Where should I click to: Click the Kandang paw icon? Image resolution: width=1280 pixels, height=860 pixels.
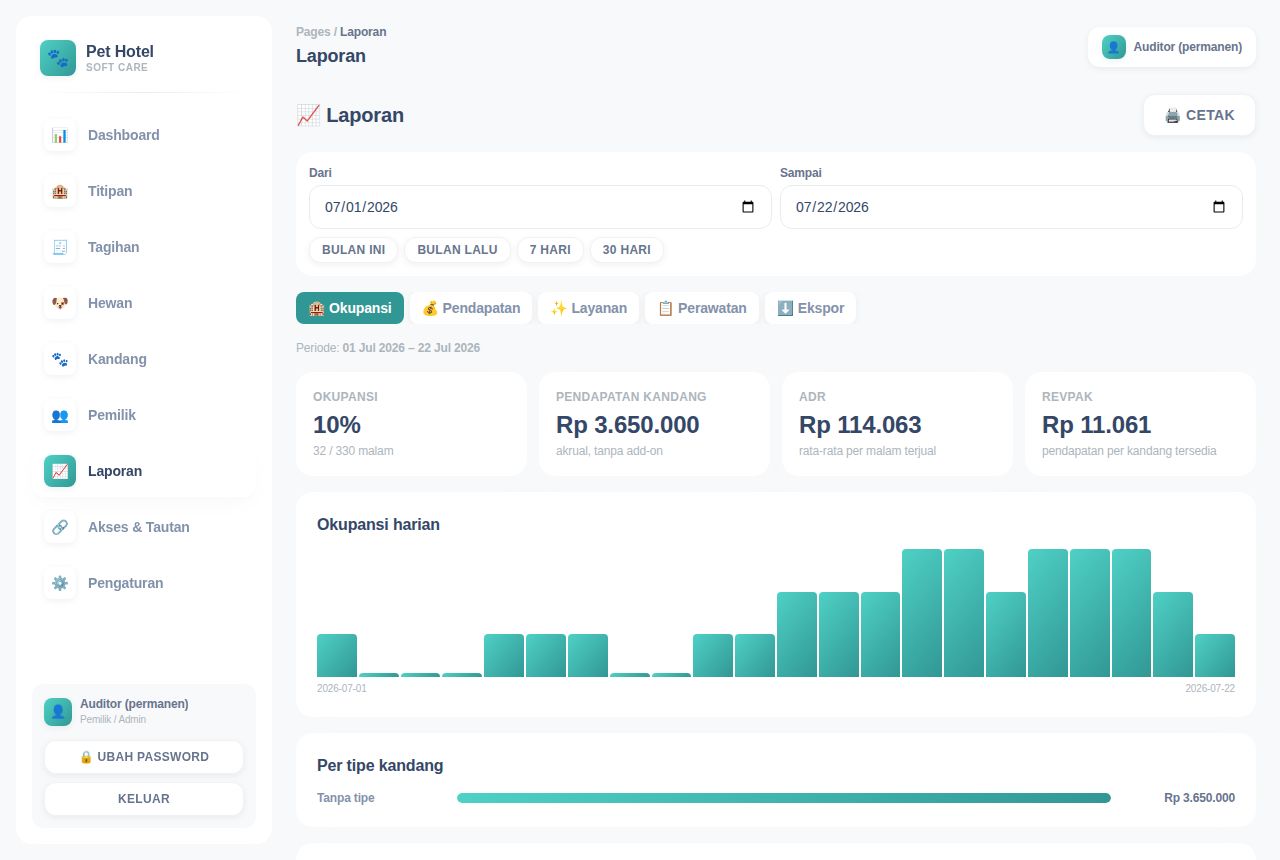click(x=60, y=359)
